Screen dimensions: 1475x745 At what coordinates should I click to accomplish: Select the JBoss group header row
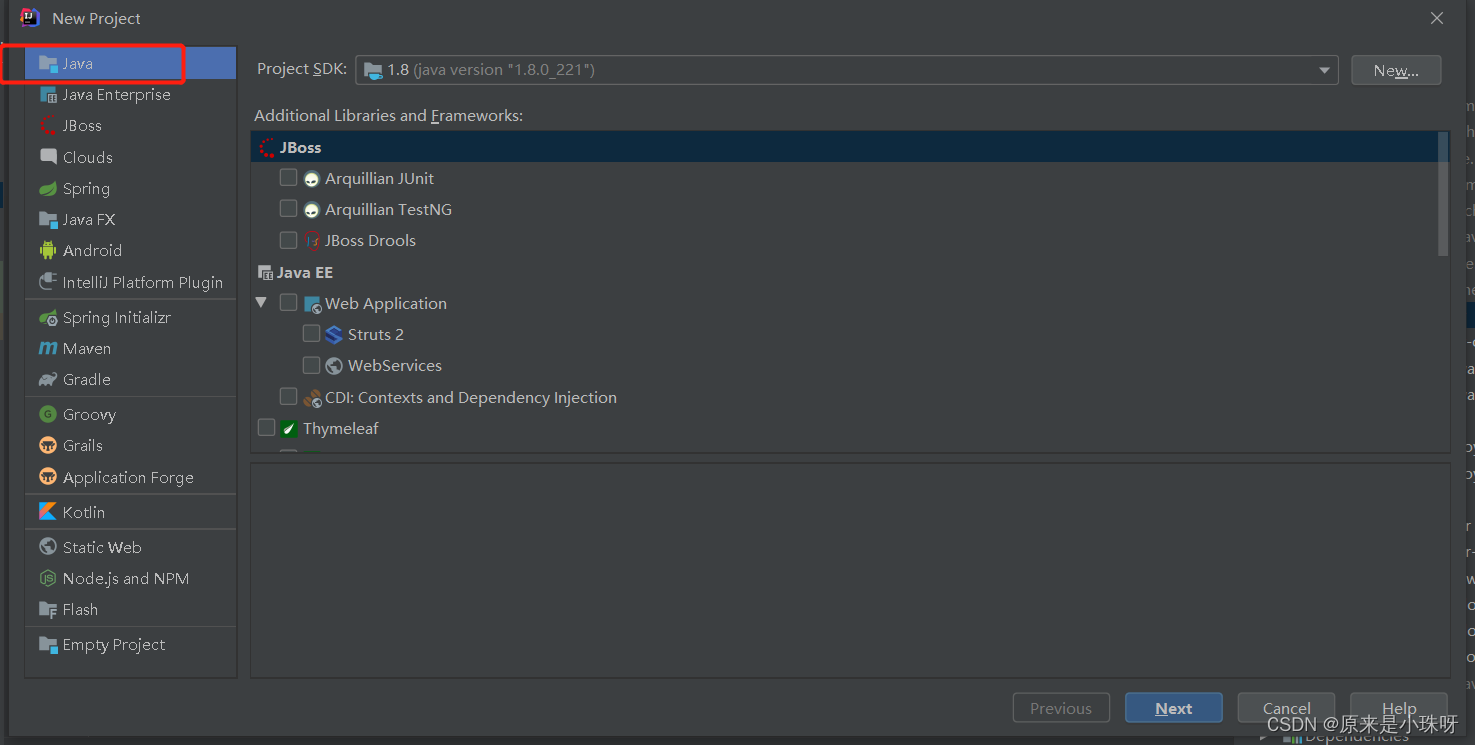tap(844, 147)
